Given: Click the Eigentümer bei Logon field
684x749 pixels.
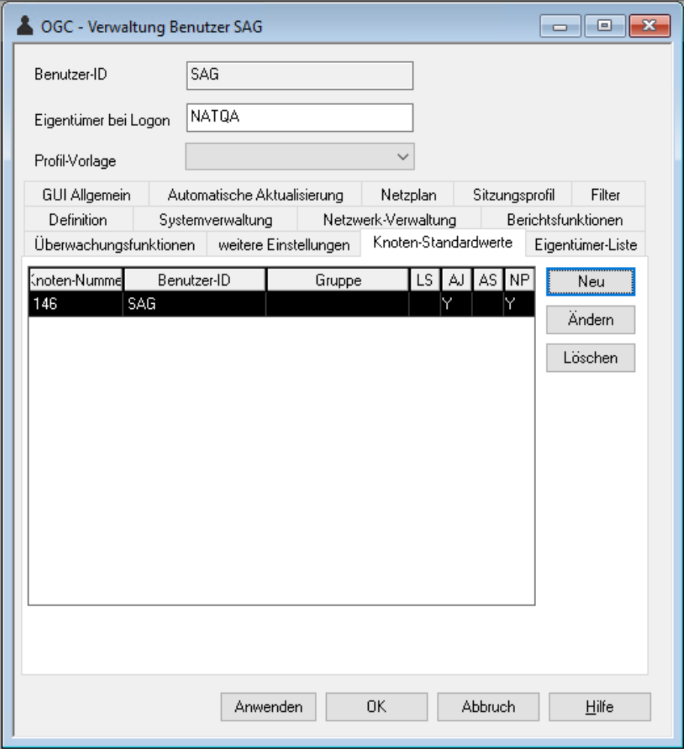Looking at the screenshot, I should [299, 117].
